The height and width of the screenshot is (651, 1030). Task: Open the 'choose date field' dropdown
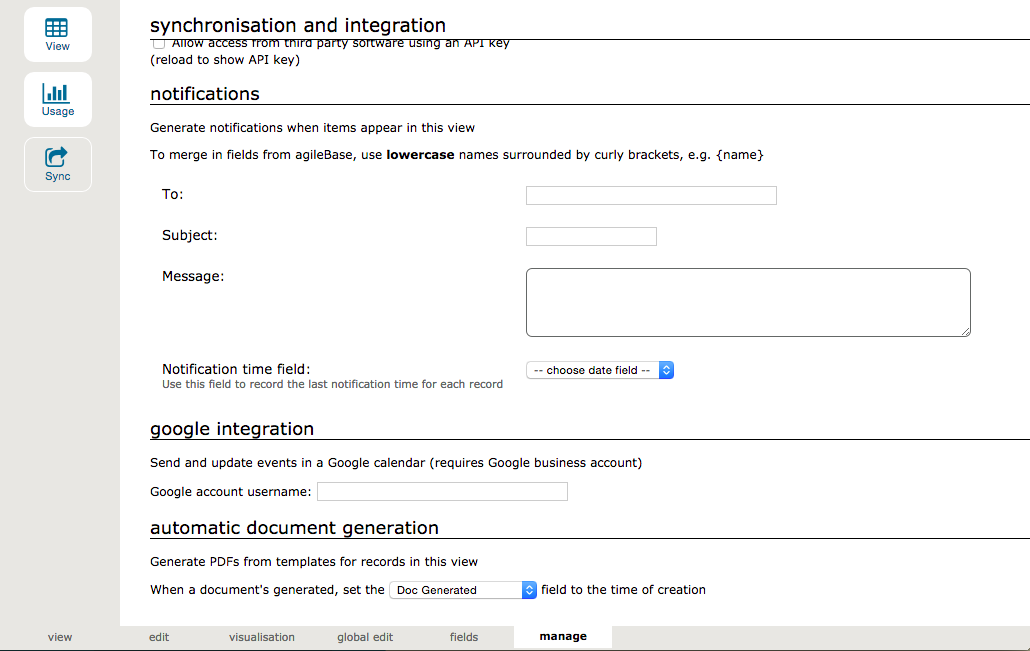click(x=600, y=370)
